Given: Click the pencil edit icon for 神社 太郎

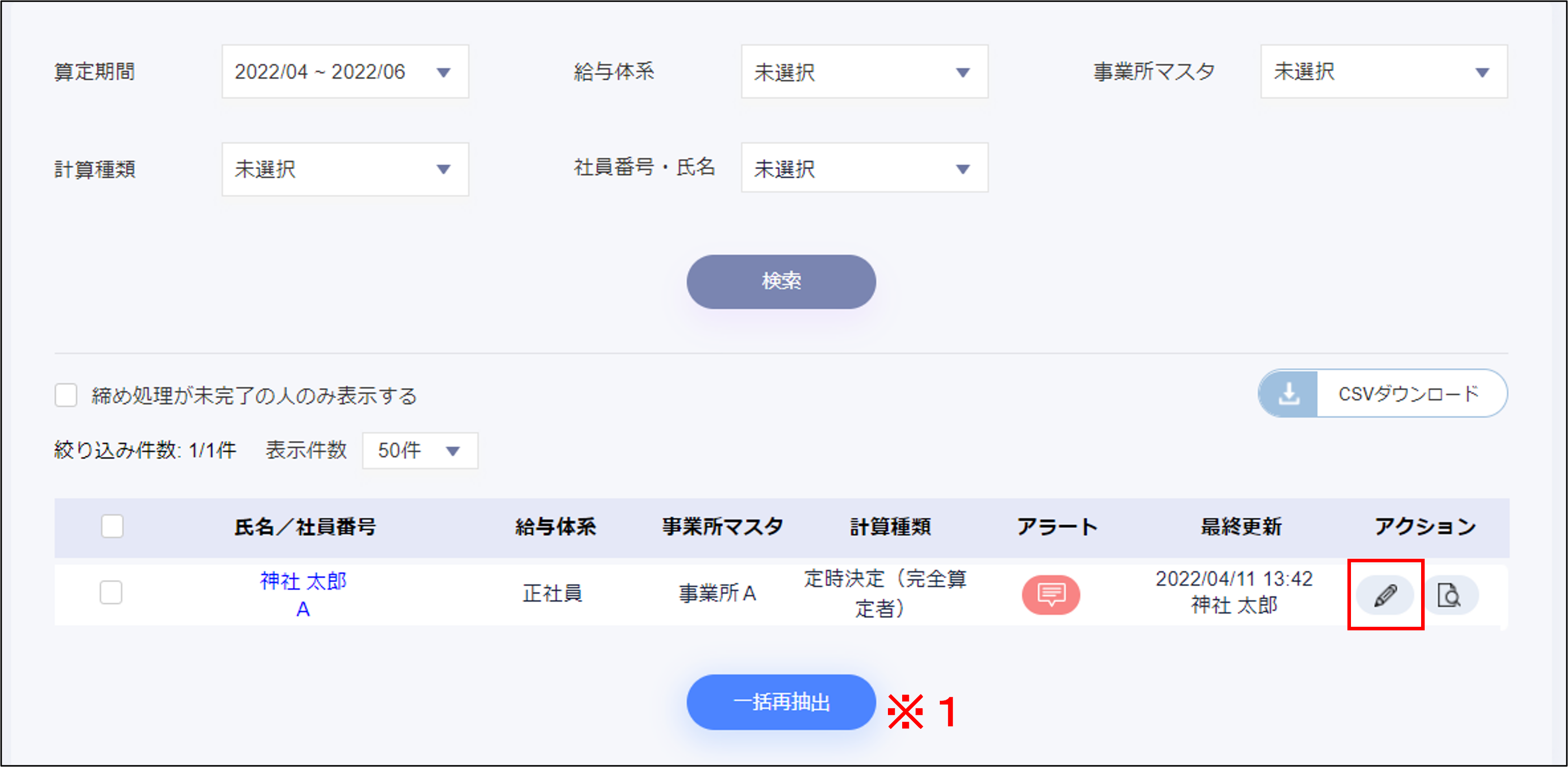Looking at the screenshot, I should click(x=1385, y=595).
